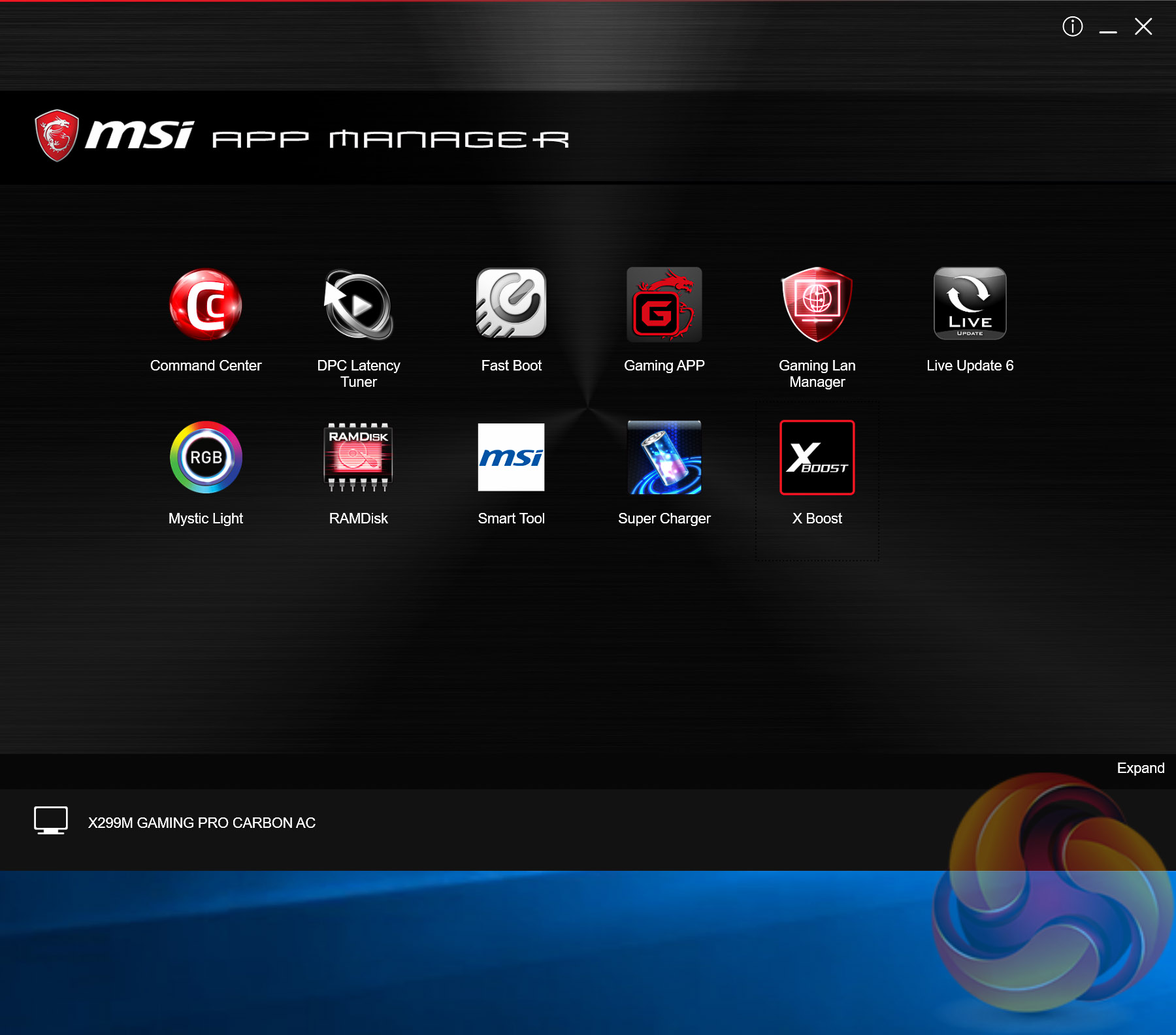Viewport: 1176px width, 1035px height.
Task: Start Live Update 6 icon
Action: [970, 304]
